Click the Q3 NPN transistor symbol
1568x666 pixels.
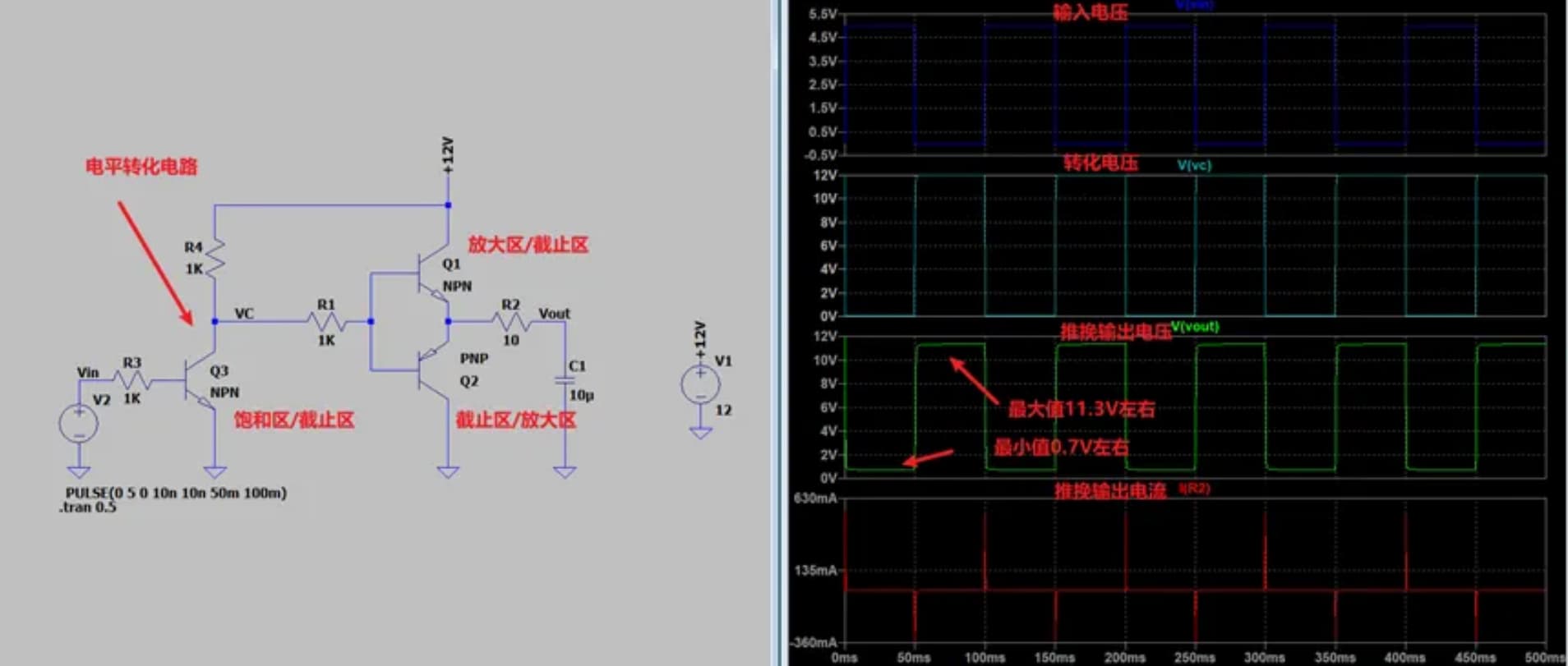coord(199,382)
